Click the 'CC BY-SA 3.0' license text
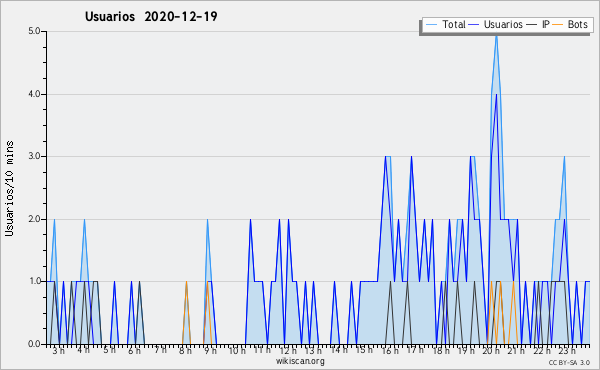The width and height of the screenshot is (600, 370). (x=569, y=362)
